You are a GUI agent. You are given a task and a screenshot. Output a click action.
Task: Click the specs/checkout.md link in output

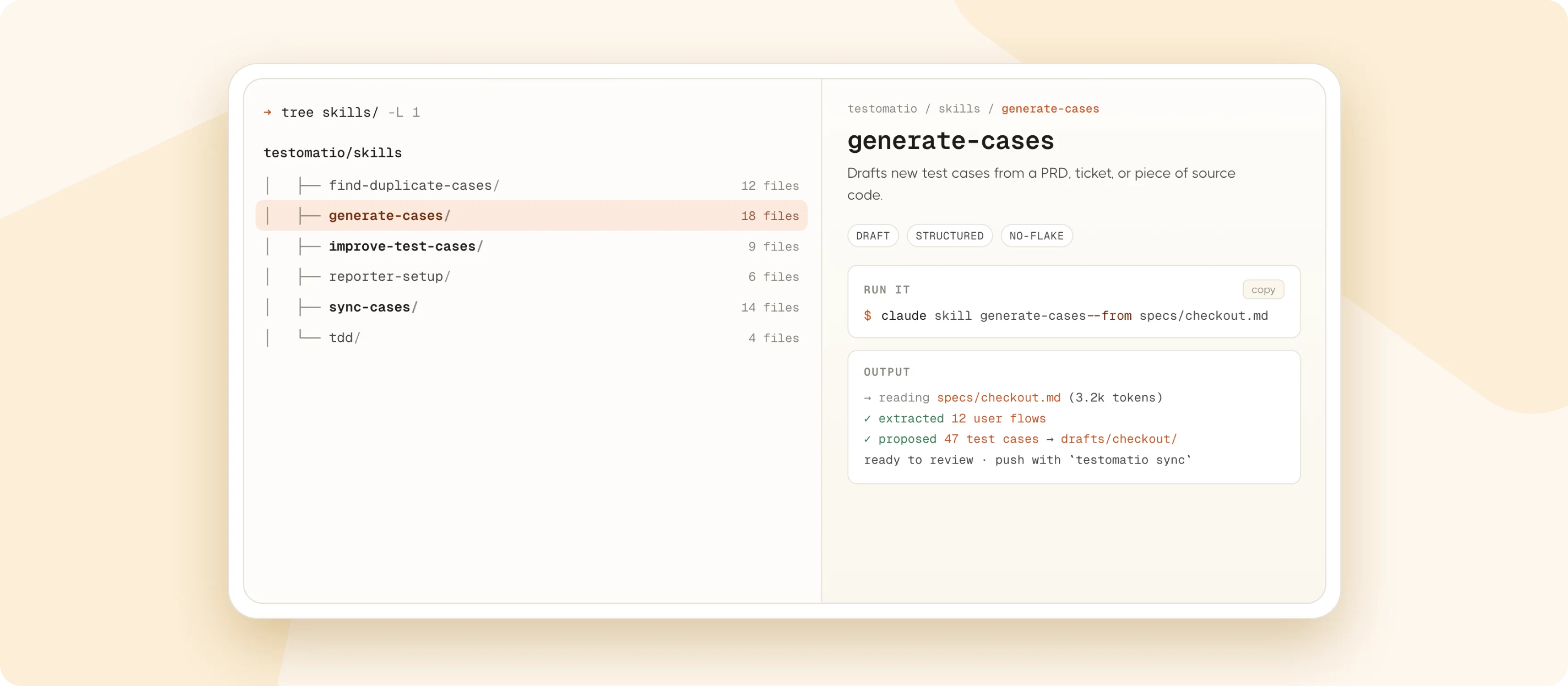tap(998, 397)
